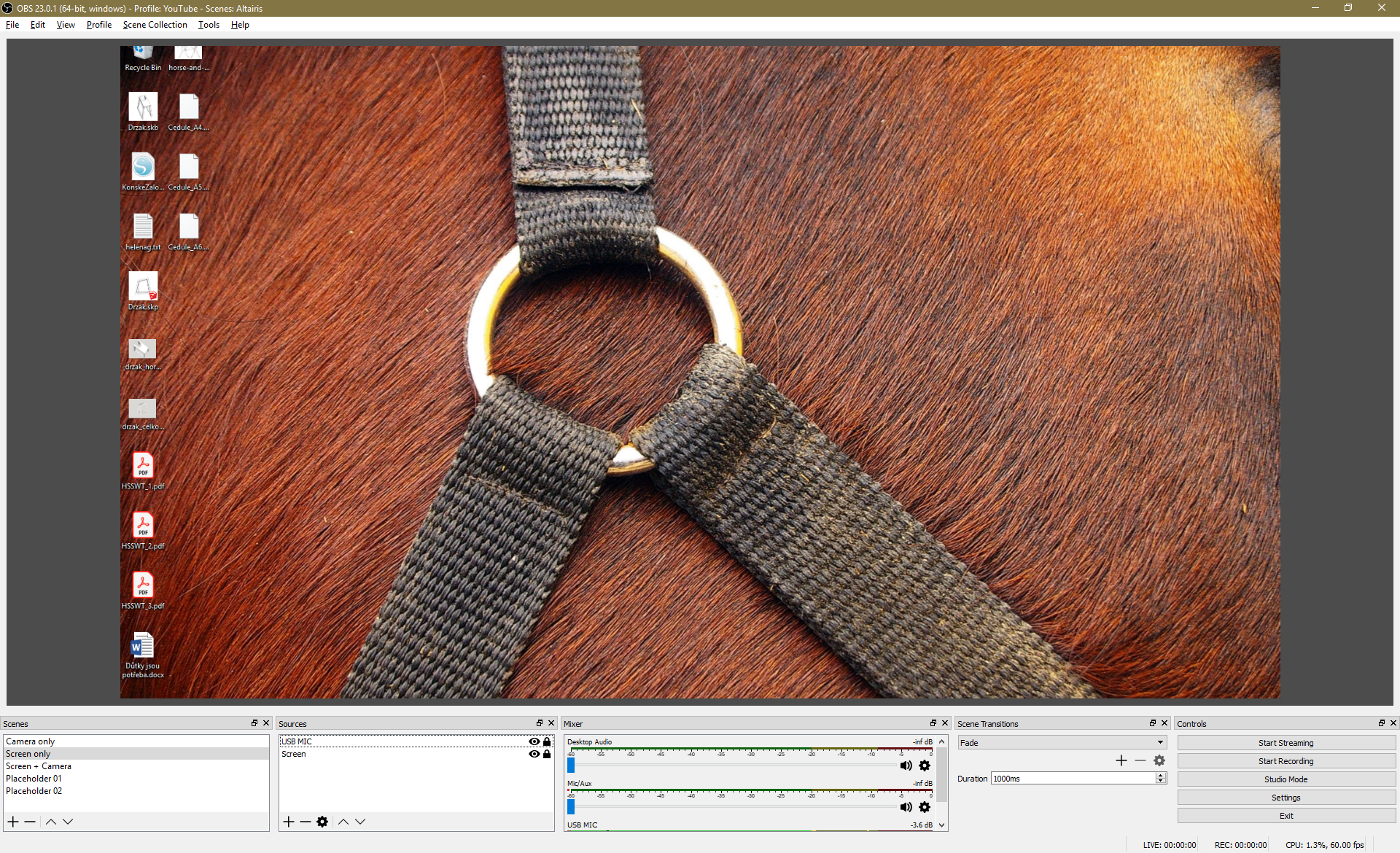Open the File menu
1400x853 pixels.
(12, 25)
